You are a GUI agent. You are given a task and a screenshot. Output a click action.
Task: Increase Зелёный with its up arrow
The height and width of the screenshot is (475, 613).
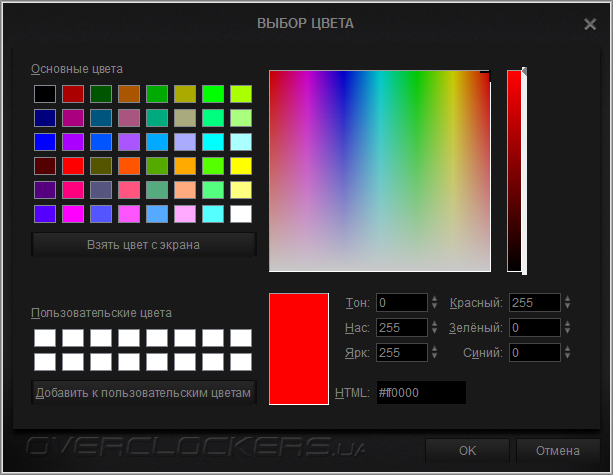567,323
